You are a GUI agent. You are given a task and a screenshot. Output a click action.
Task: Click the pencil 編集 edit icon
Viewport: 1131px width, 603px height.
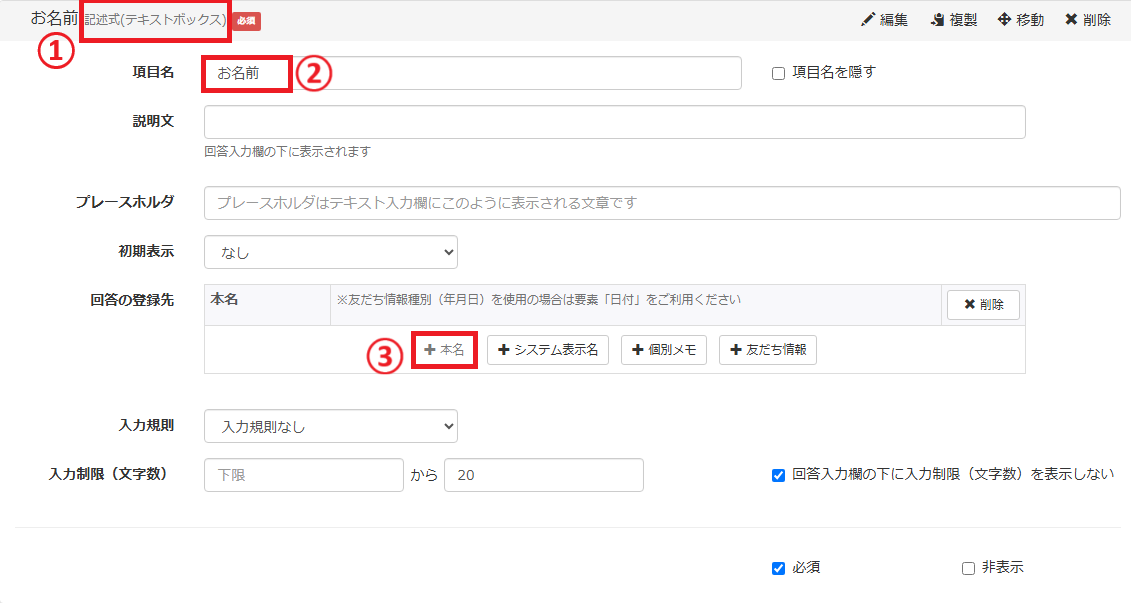[x=867, y=20]
